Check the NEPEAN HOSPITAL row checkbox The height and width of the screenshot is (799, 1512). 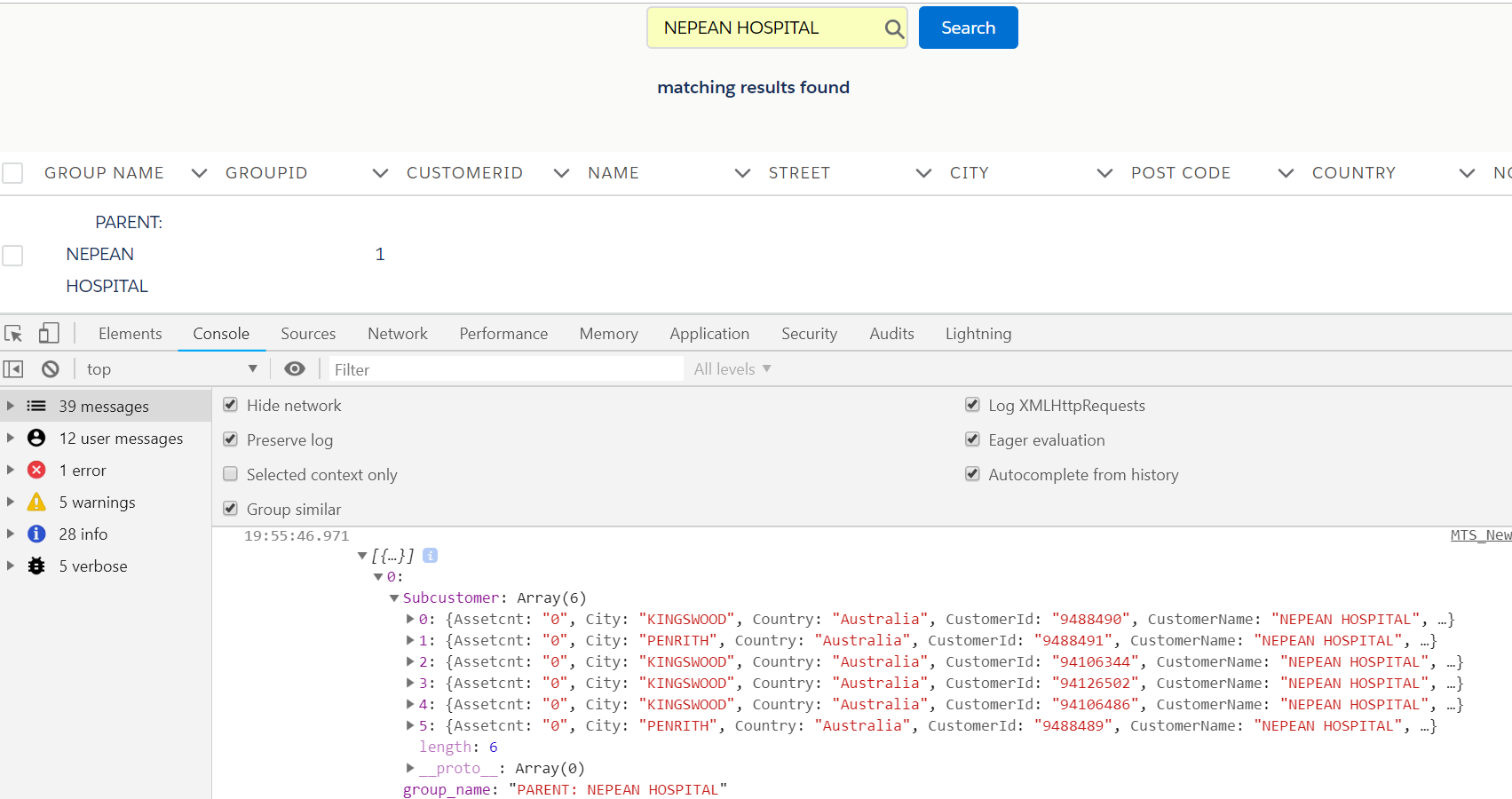(x=12, y=256)
